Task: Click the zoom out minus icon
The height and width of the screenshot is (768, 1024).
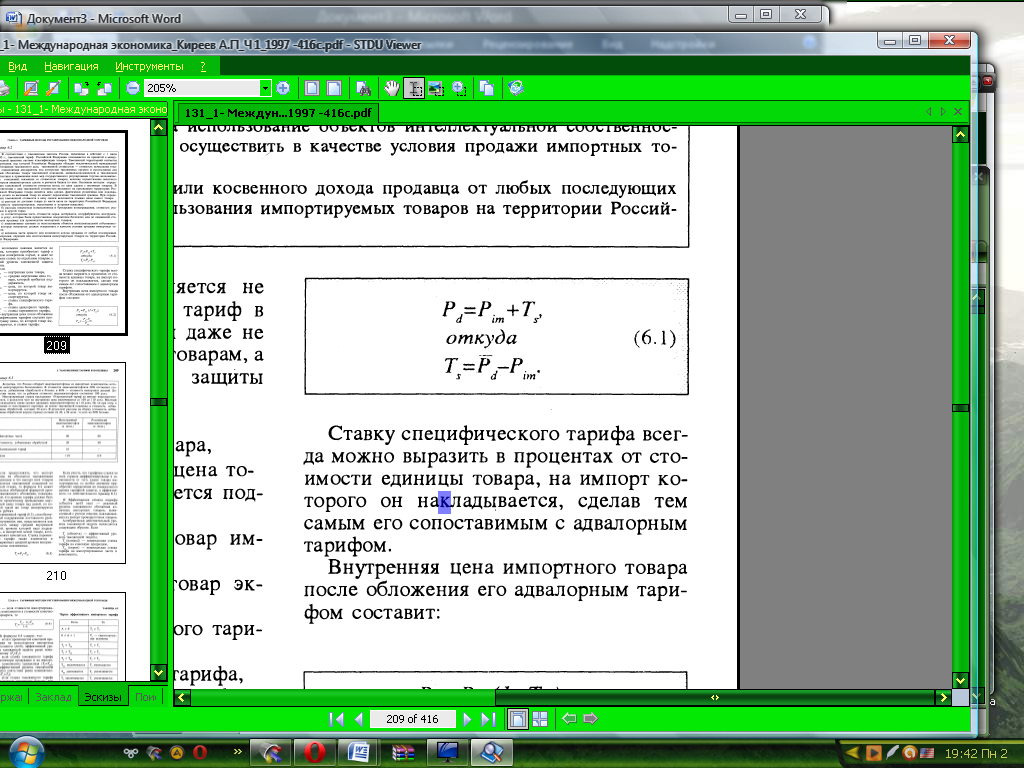Action: [x=133, y=88]
